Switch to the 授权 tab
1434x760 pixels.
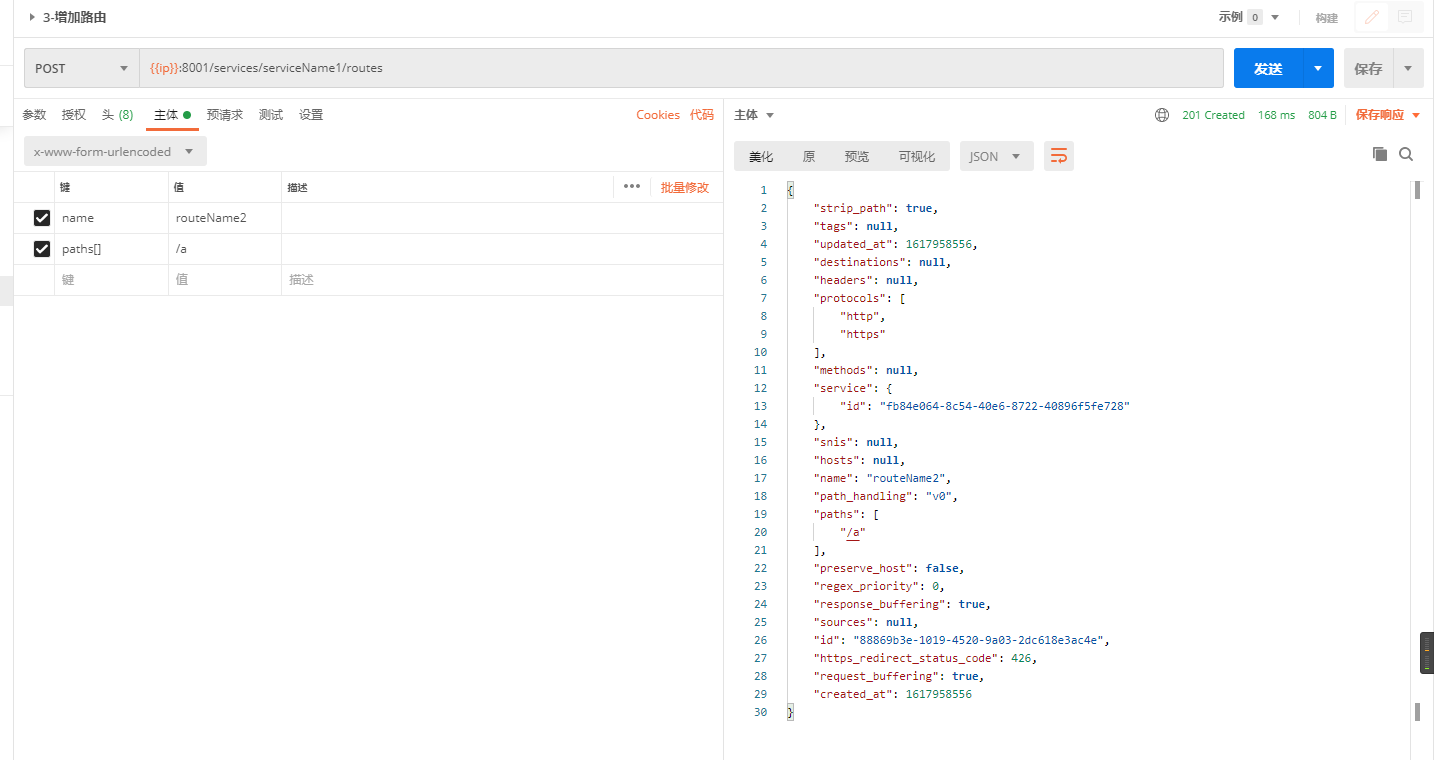tap(74, 115)
